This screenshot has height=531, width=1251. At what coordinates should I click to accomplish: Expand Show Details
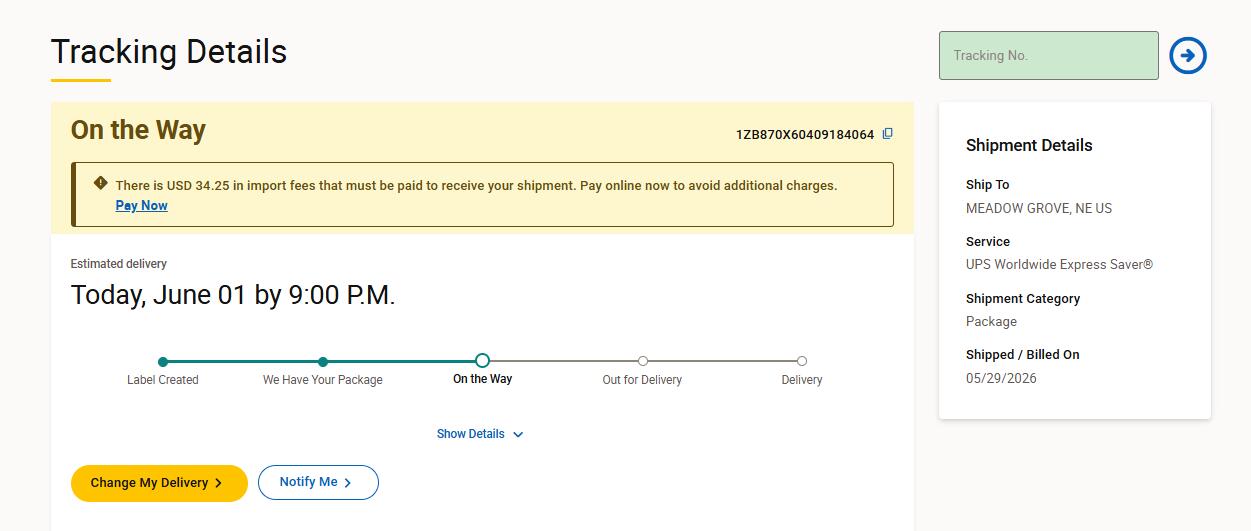(480, 434)
